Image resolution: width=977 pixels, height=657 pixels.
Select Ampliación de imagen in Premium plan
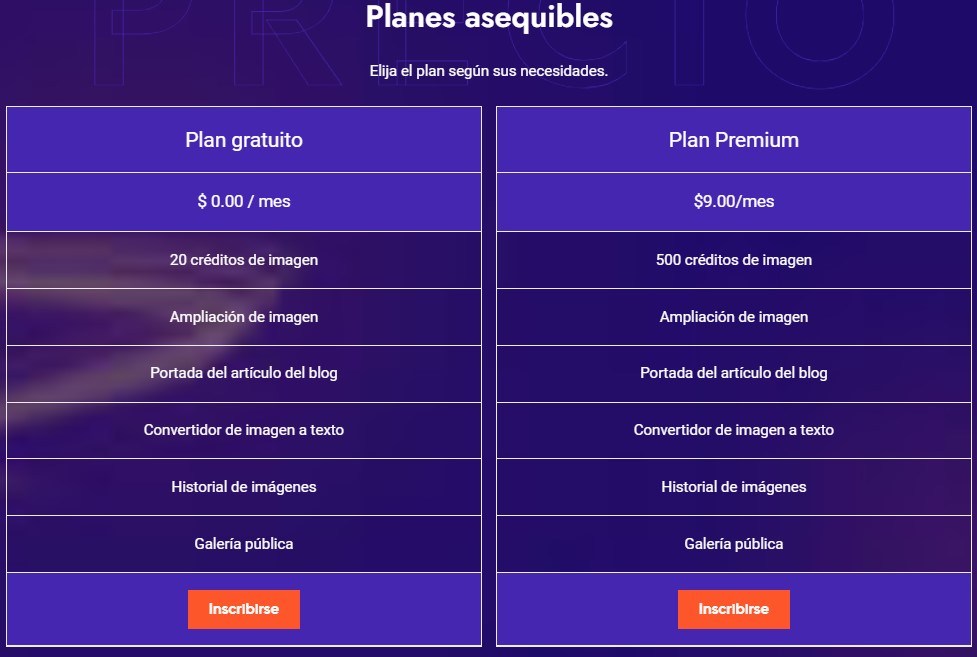click(734, 317)
